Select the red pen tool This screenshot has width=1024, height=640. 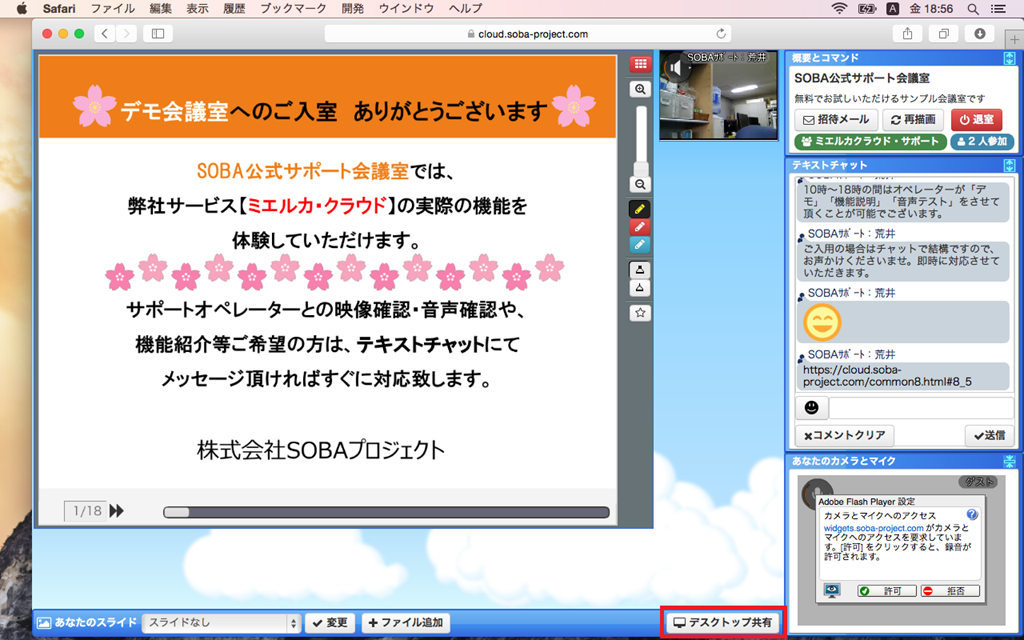point(639,227)
